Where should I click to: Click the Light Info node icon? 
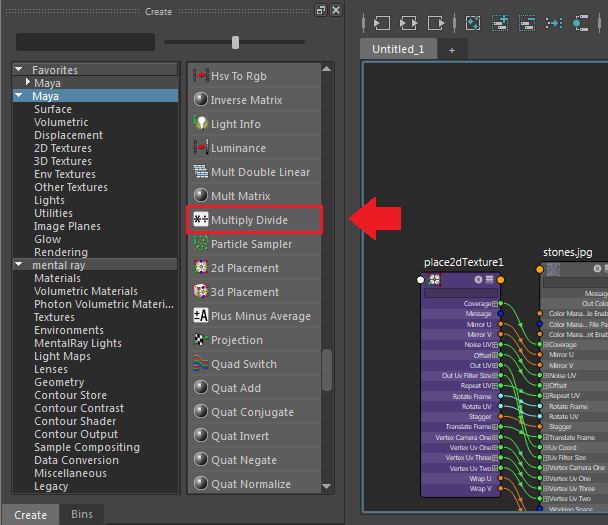[x=200, y=124]
